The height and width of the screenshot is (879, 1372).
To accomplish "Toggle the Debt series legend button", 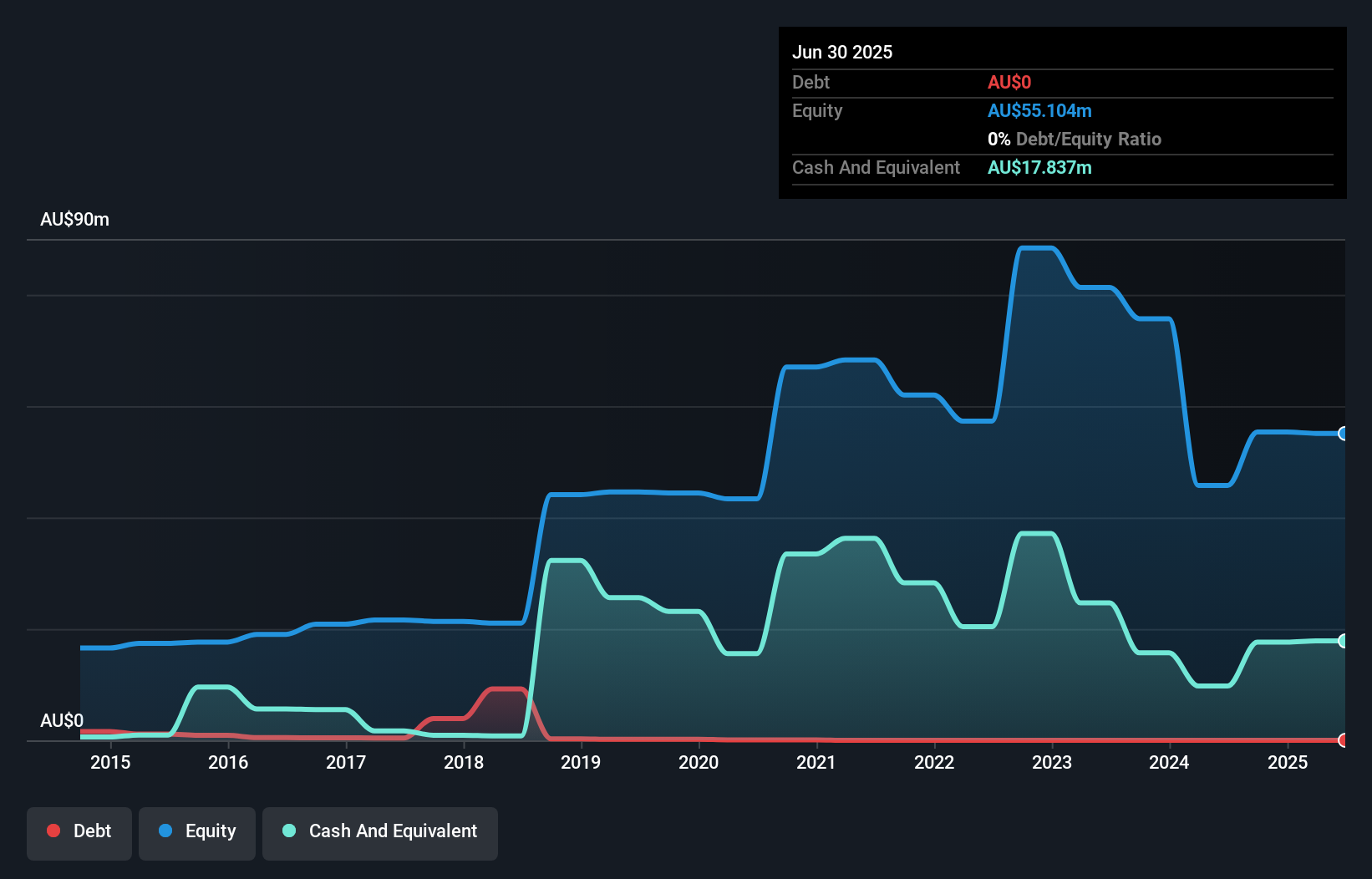I will 79,833.
